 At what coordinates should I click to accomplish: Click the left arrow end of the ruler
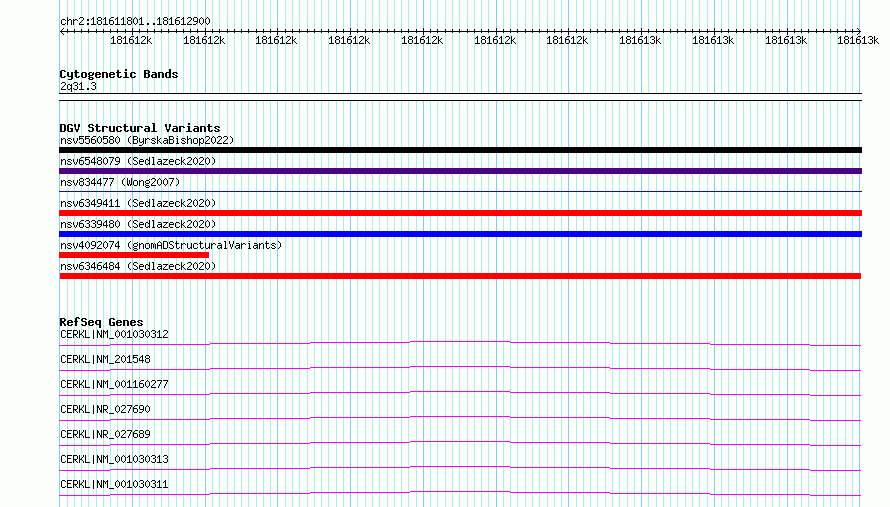[62, 31]
